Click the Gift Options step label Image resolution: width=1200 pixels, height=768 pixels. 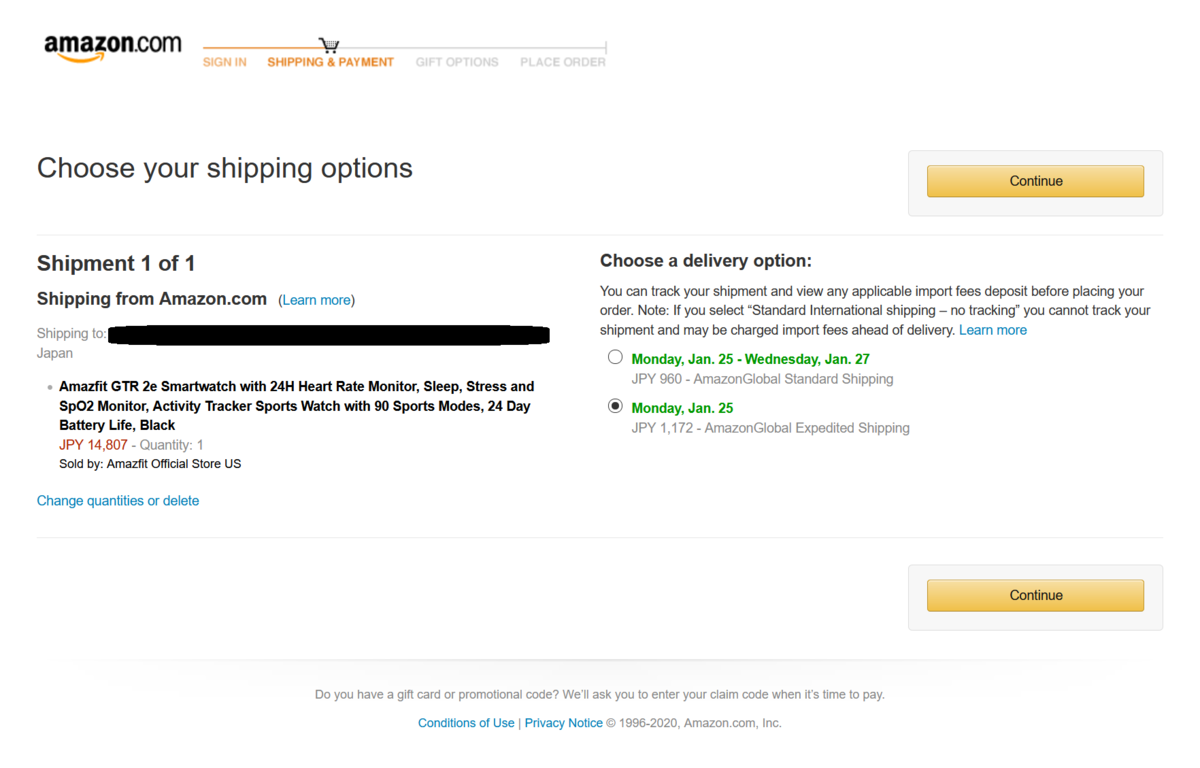(x=457, y=62)
